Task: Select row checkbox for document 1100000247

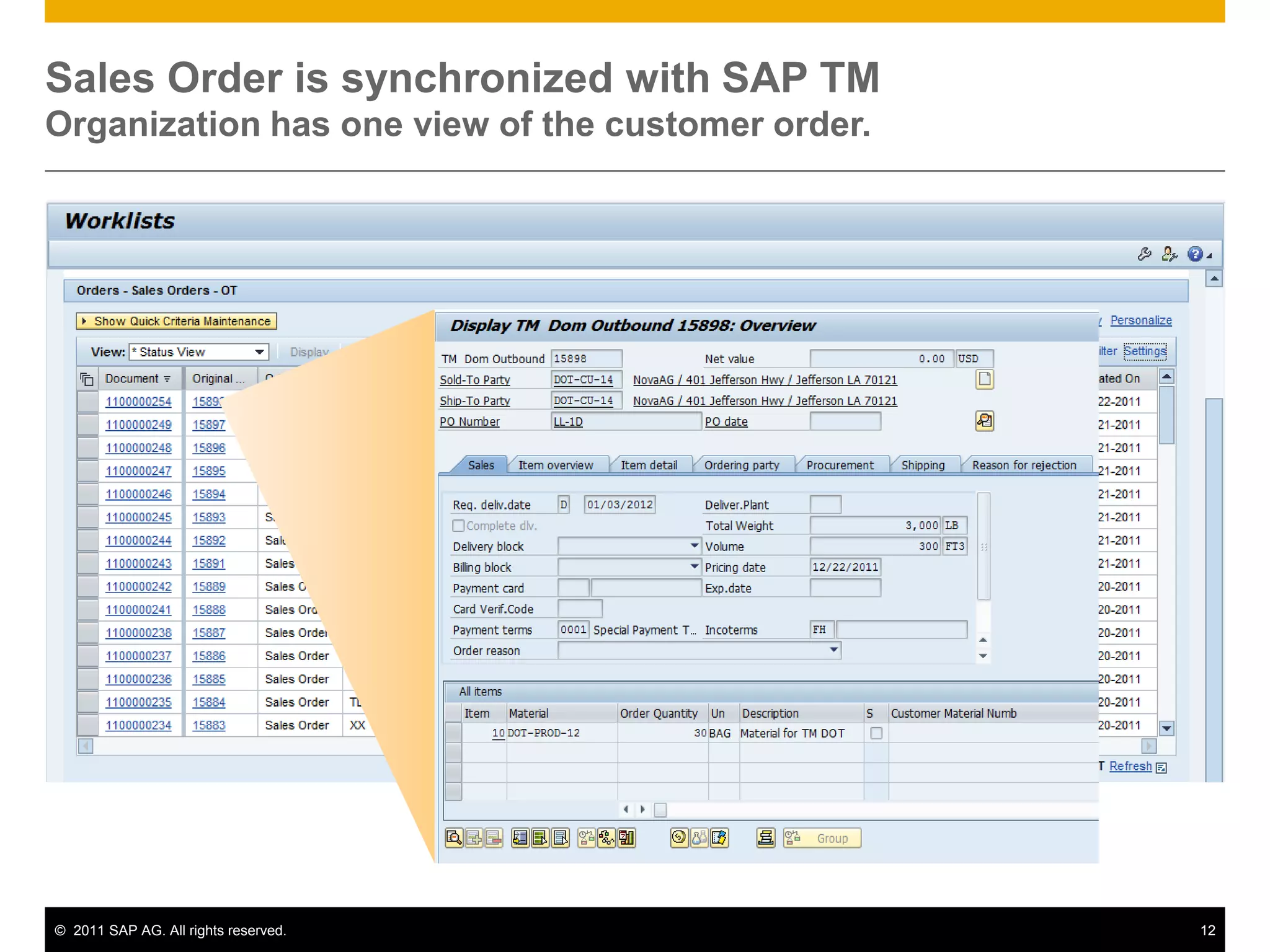Action: pyautogui.click(x=87, y=471)
